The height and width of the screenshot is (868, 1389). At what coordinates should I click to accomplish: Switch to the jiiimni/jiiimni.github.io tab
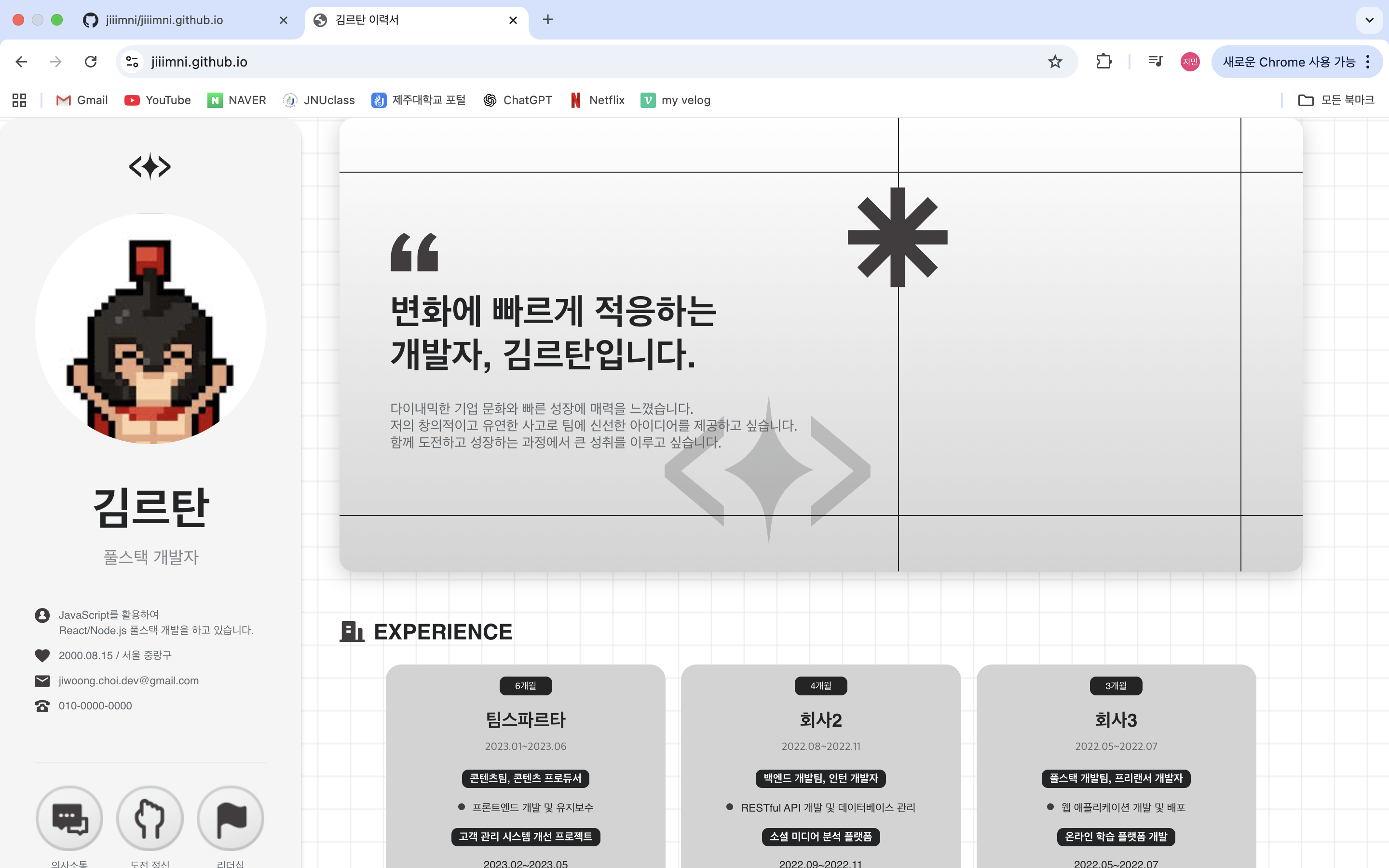pos(164,20)
